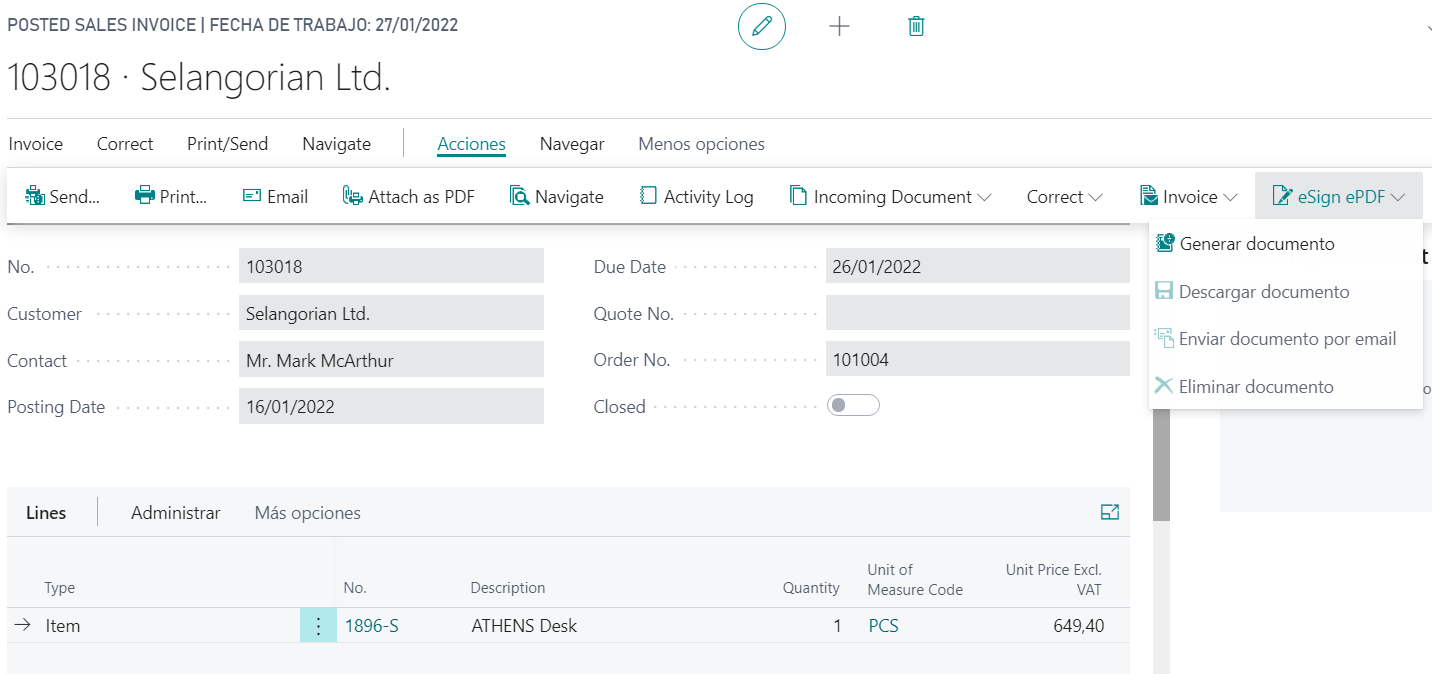Image resolution: width=1432 pixels, height=674 pixels.
Task: Click the plus icon to create new
Action: [x=839, y=27]
